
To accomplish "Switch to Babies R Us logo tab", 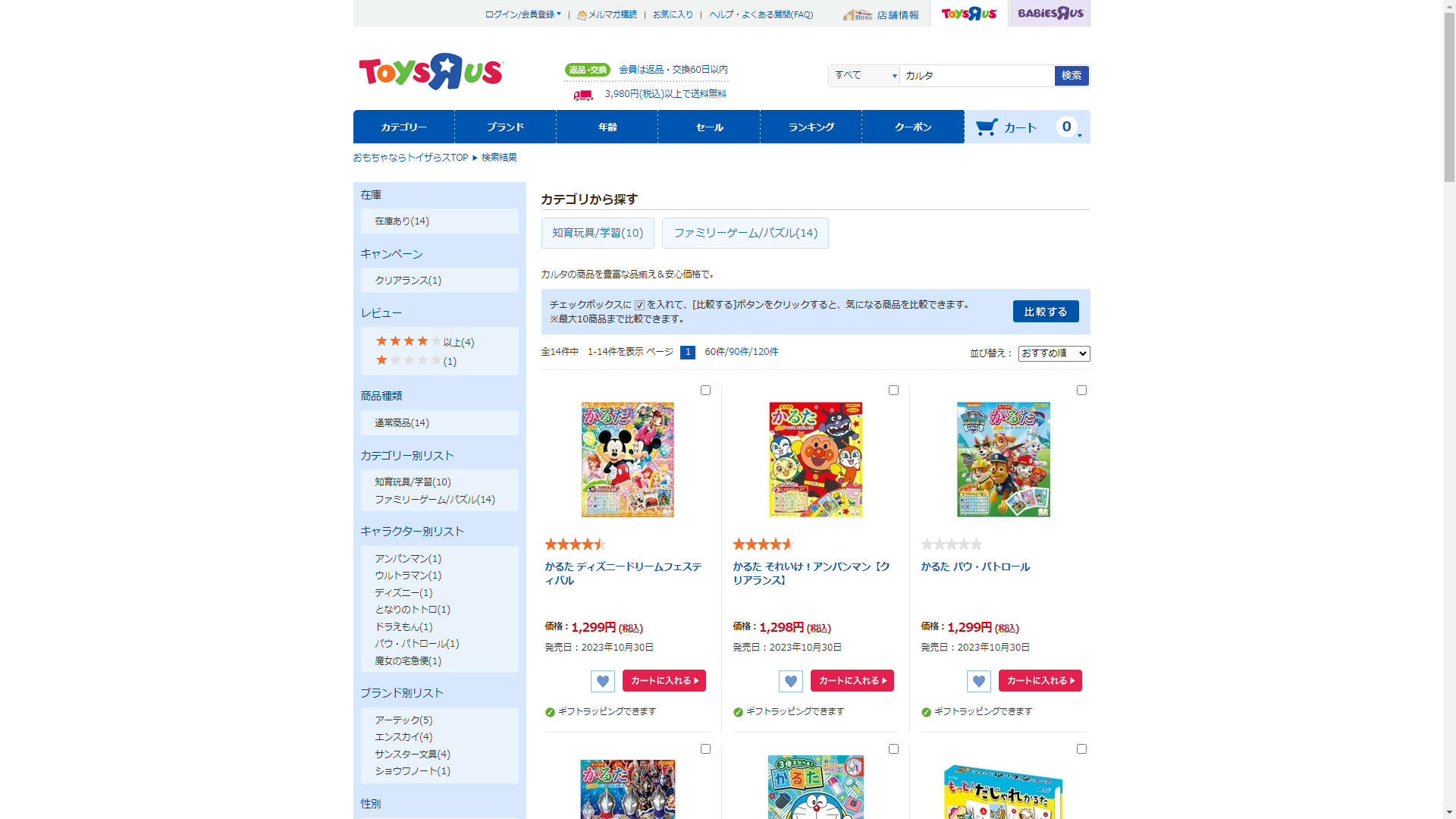I will click(1050, 13).
